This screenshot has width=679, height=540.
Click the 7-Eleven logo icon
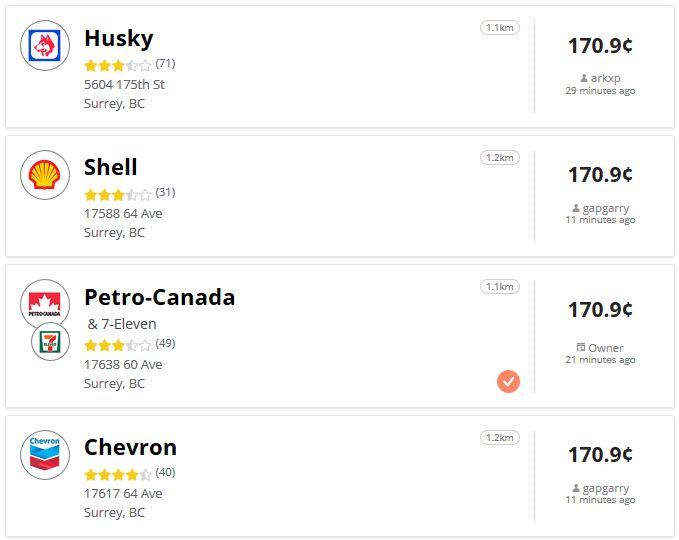point(50,342)
